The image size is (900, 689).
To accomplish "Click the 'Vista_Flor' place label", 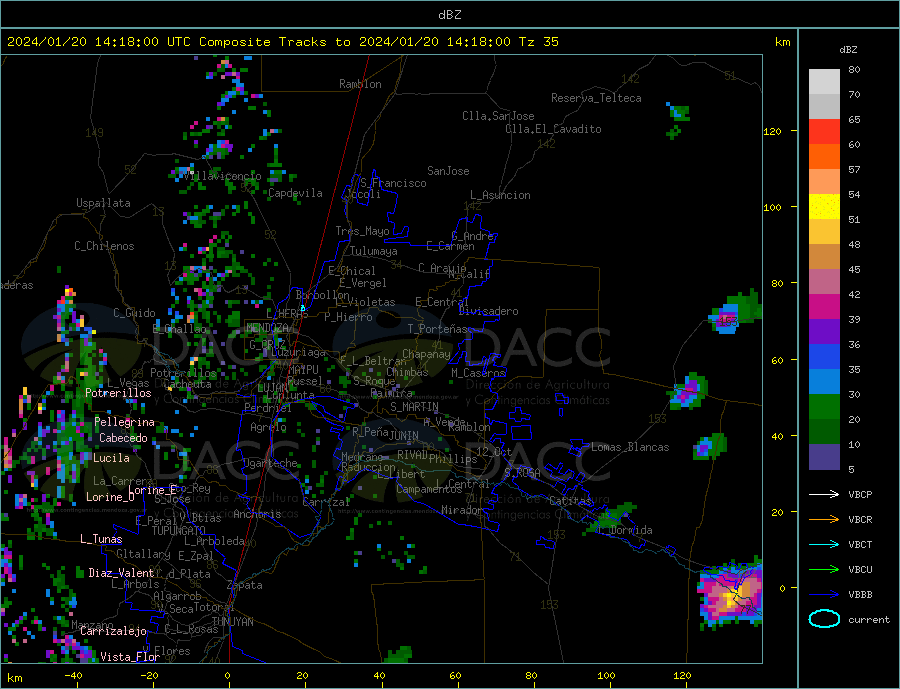I will click(x=130, y=657).
